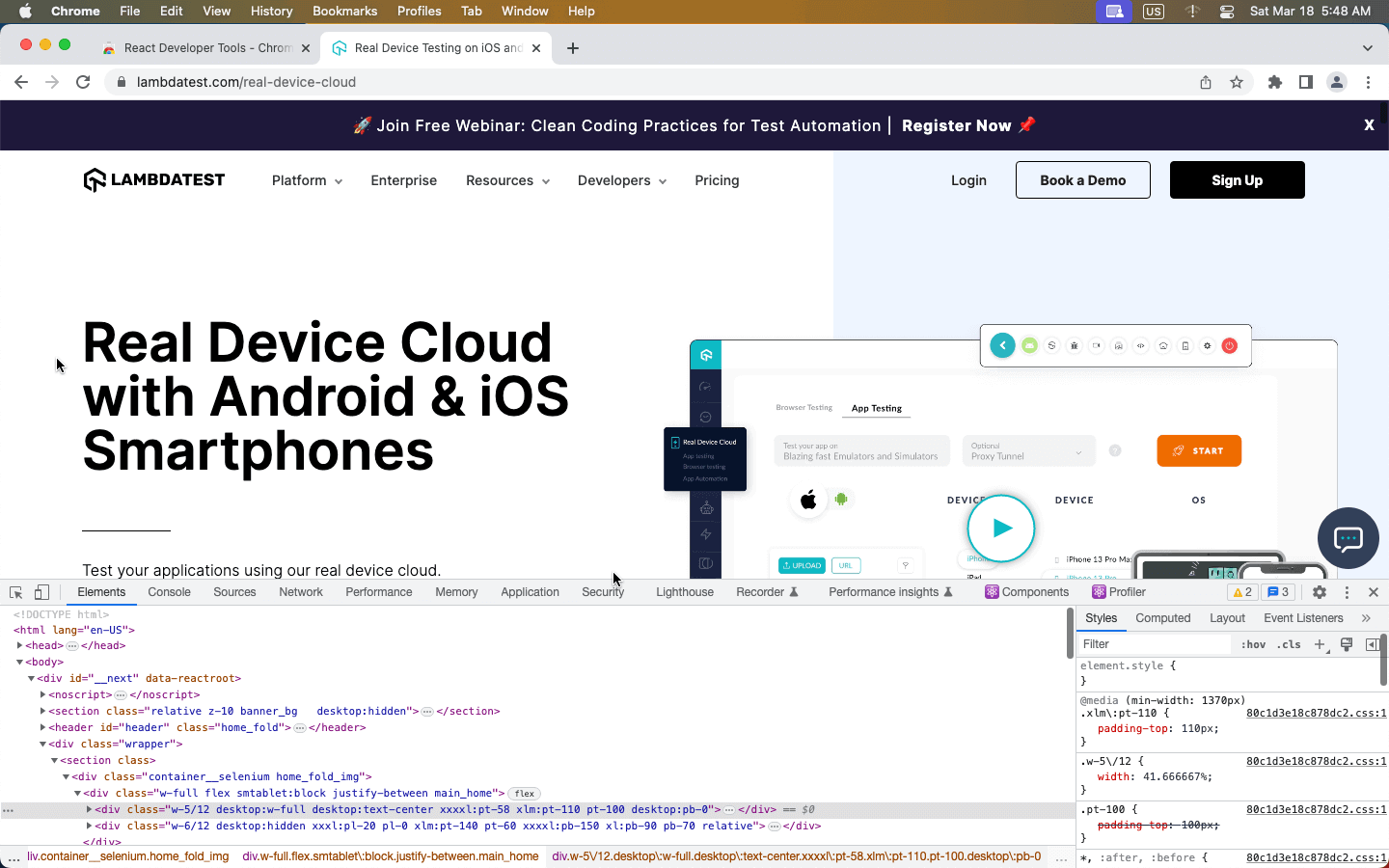Show the 3 issues badge in DevTools

1277,592
